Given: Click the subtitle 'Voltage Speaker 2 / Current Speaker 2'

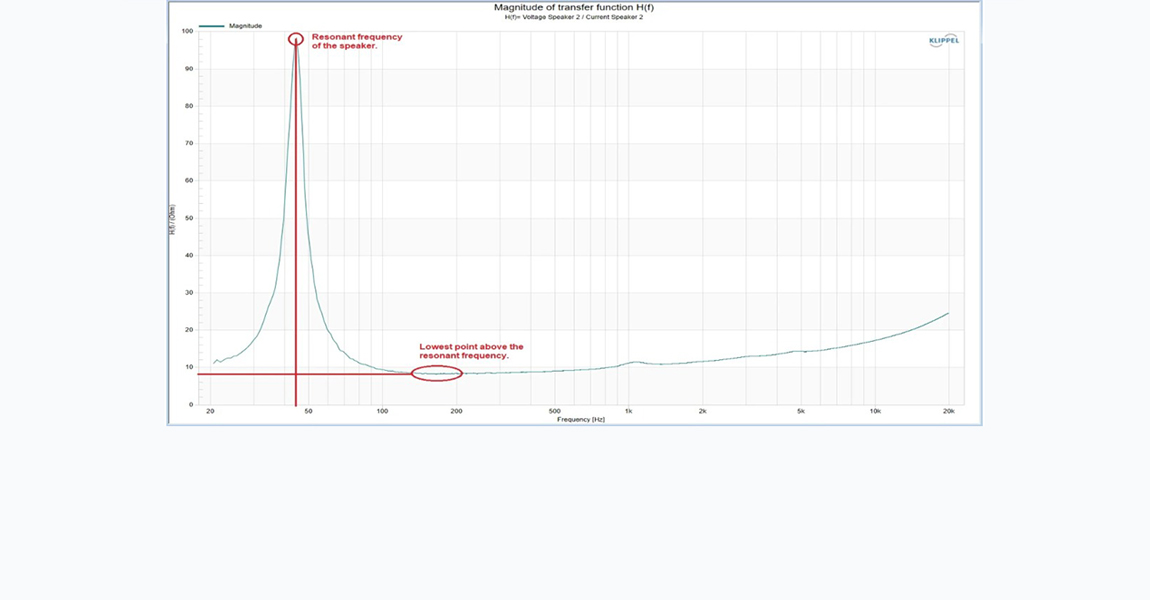Looking at the screenshot, I should tap(574, 17).
